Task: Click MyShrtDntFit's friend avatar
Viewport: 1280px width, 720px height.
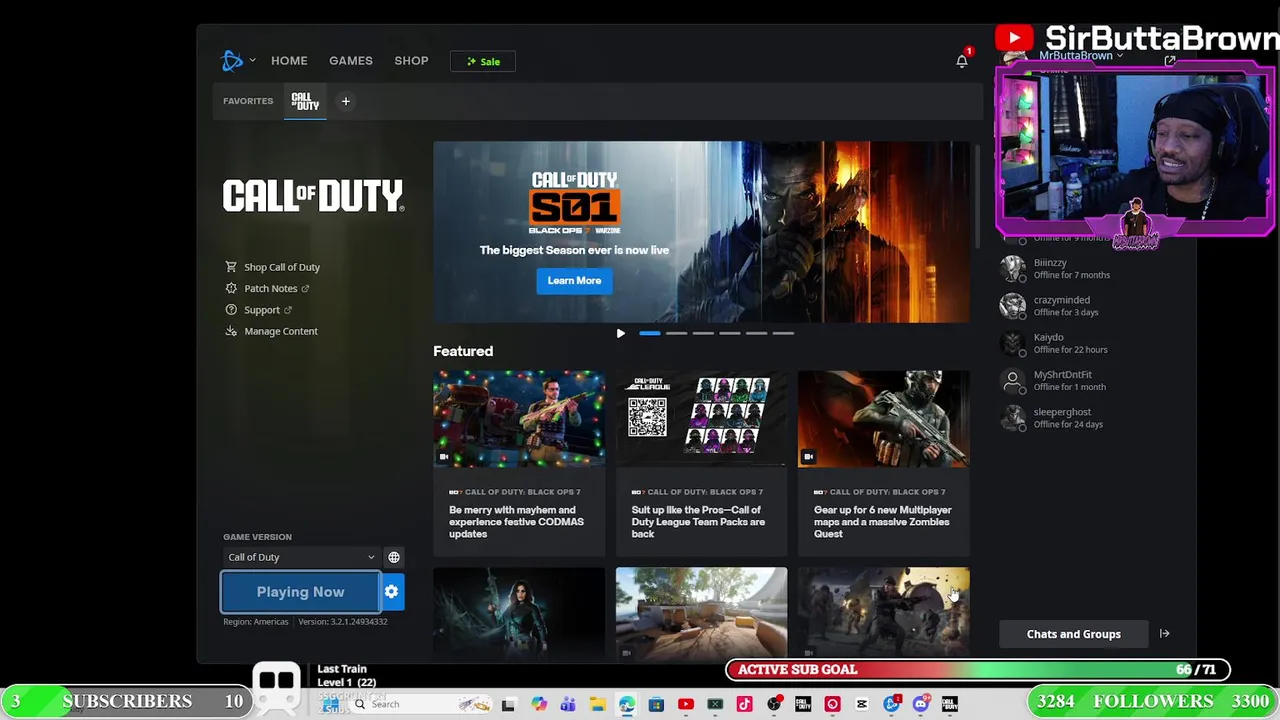Action: pos(1013,380)
